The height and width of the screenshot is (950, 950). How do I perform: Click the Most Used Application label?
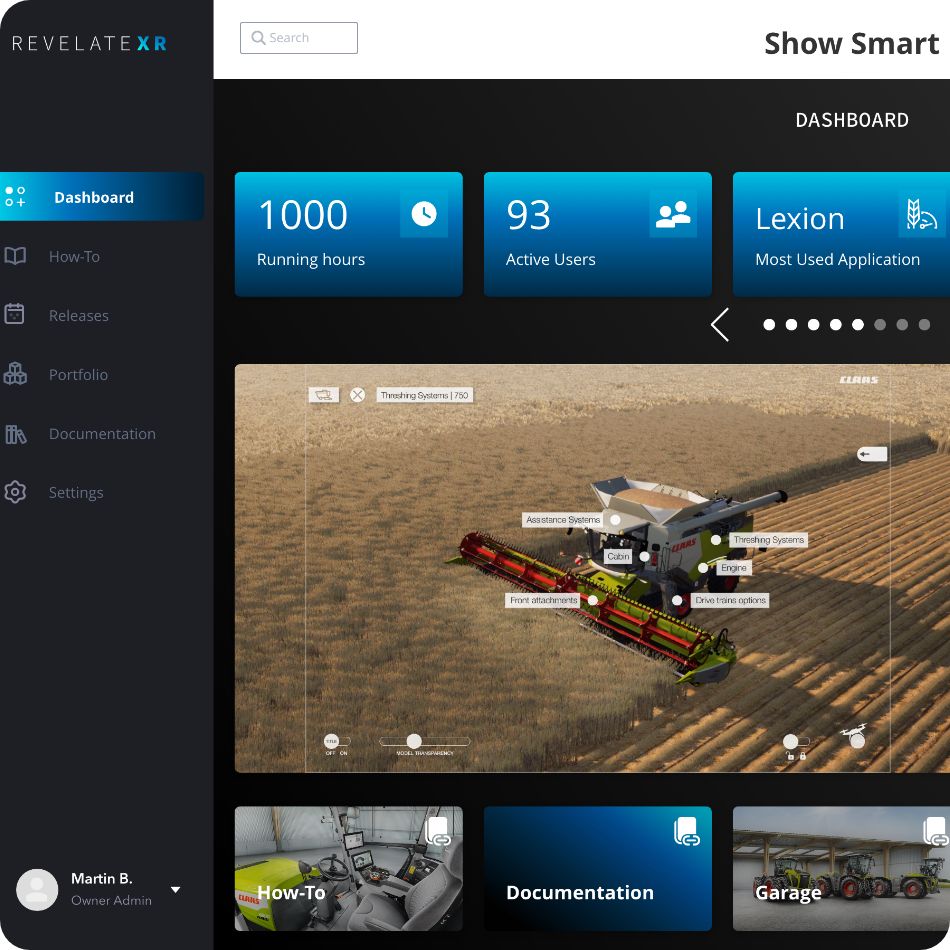click(837, 259)
